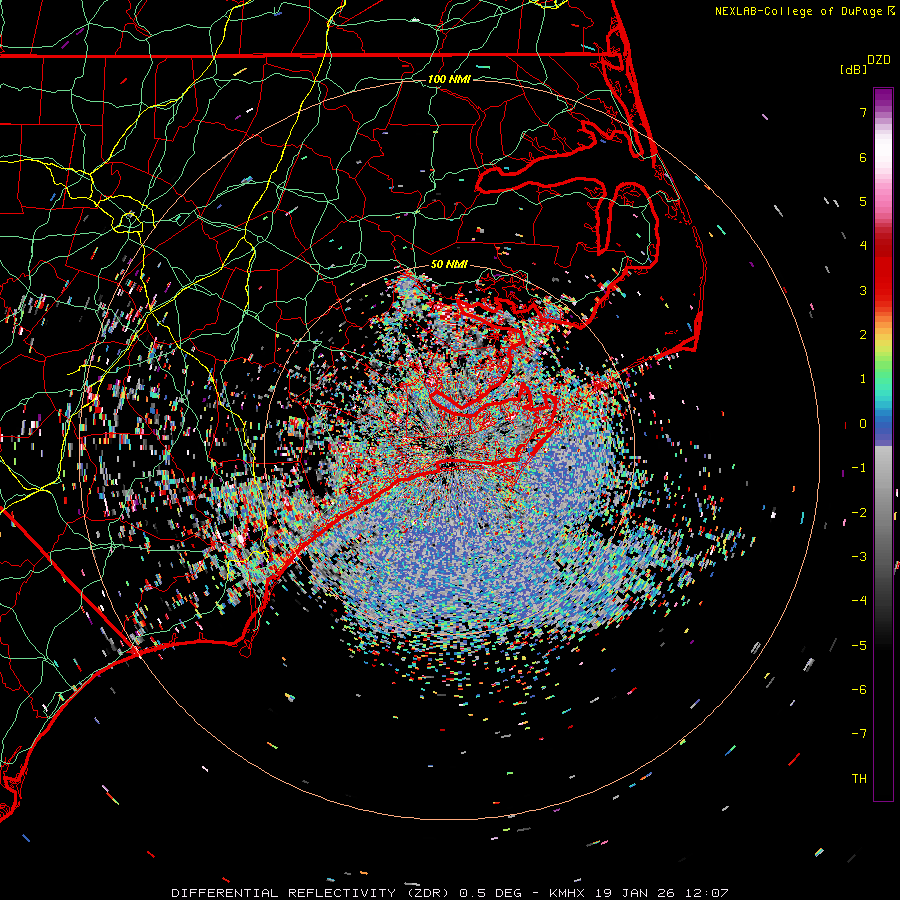The image size is (900, 900).
Task: Click the 4 value on color scale
Action: pyautogui.click(x=863, y=246)
